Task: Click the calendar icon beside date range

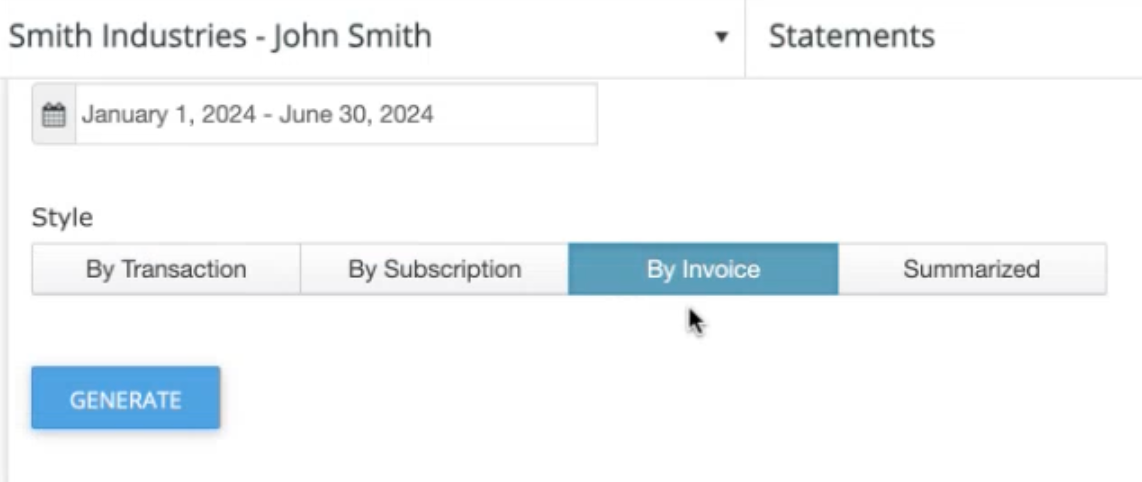Action: pos(54,114)
